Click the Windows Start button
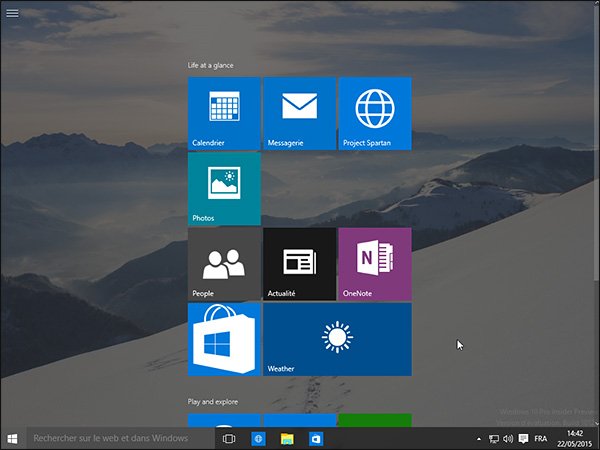 click(x=12, y=439)
